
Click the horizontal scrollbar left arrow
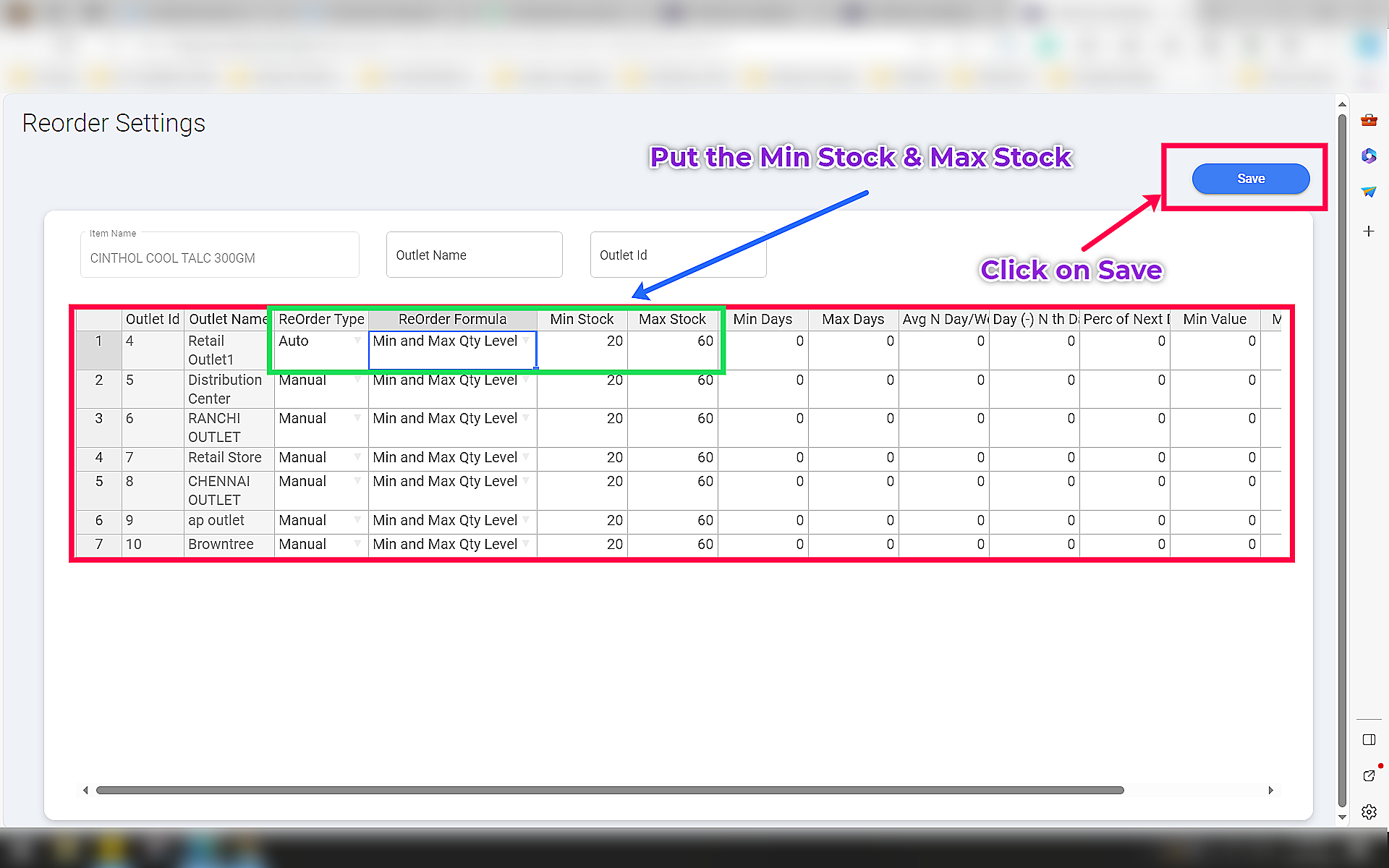coord(85,790)
